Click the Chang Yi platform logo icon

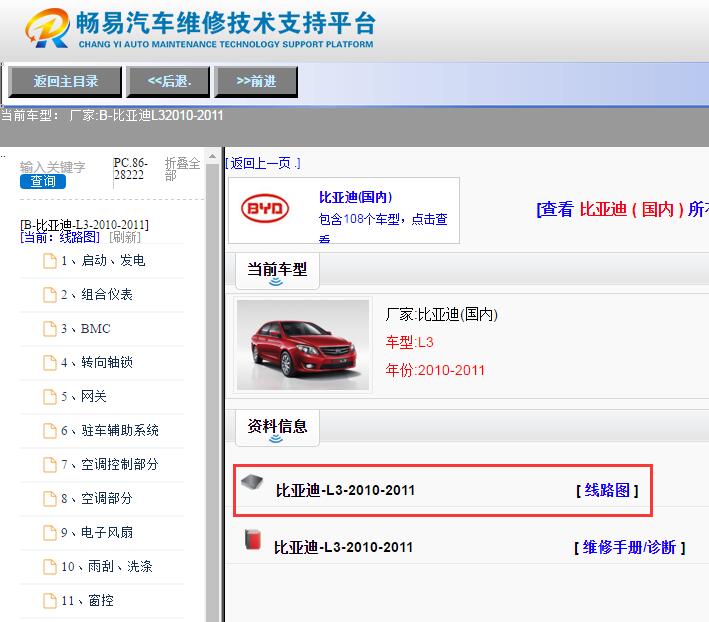click(x=47, y=28)
